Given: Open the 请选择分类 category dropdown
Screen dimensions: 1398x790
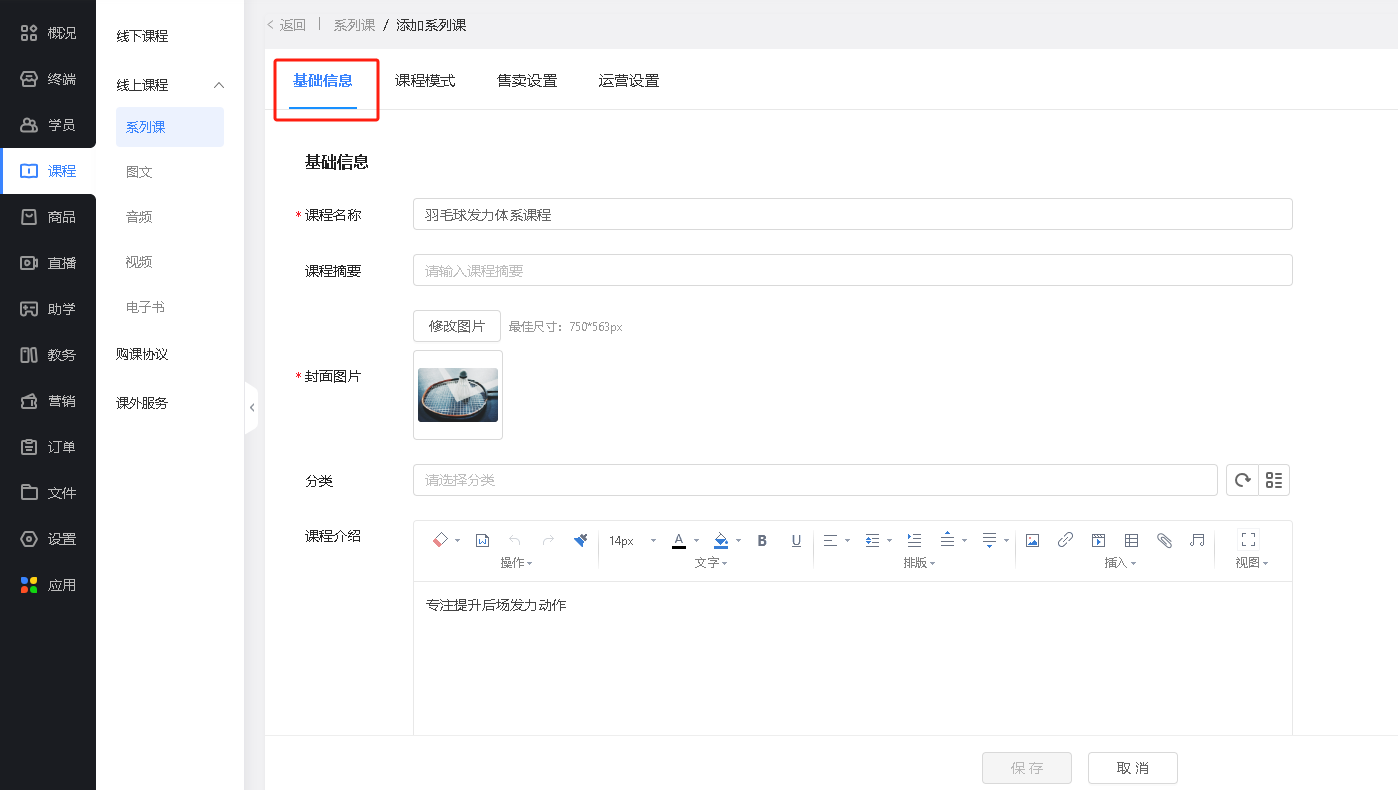Looking at the screenshot, I should pos(814,480).
